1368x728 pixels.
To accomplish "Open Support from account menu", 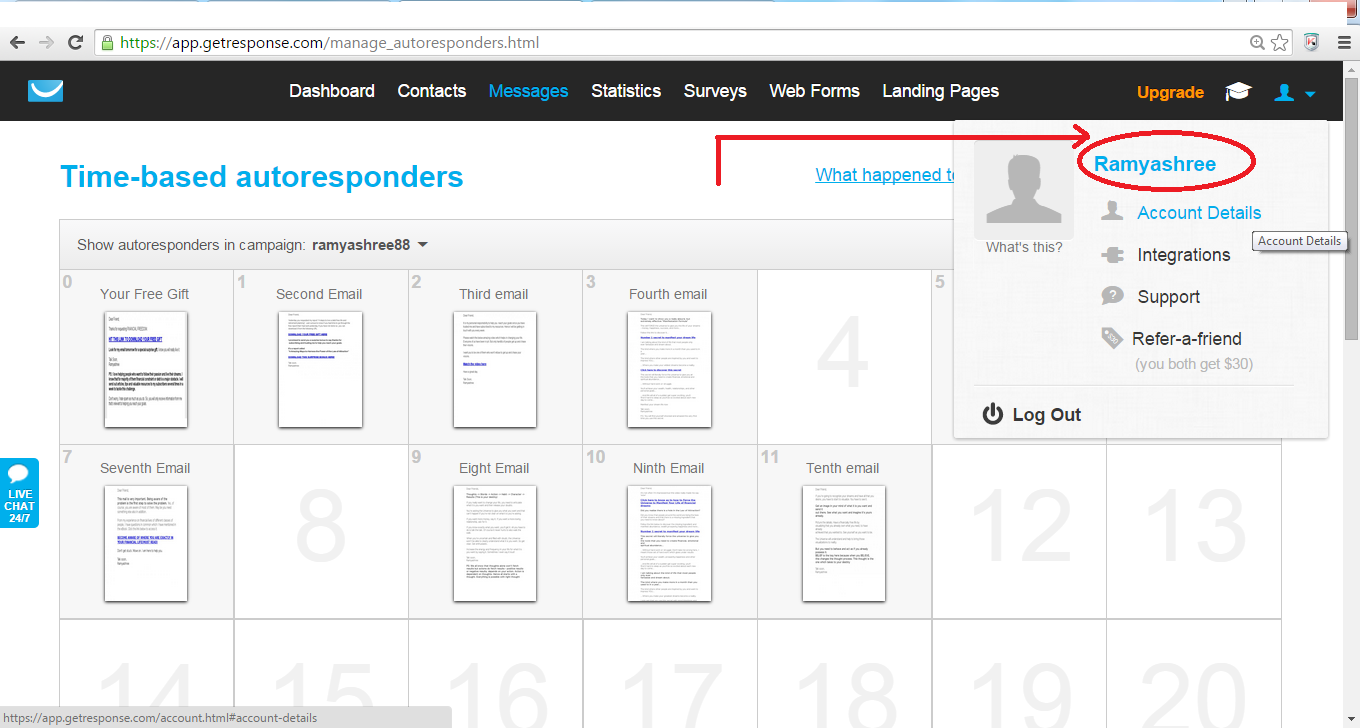I will tap(1168, 297).
